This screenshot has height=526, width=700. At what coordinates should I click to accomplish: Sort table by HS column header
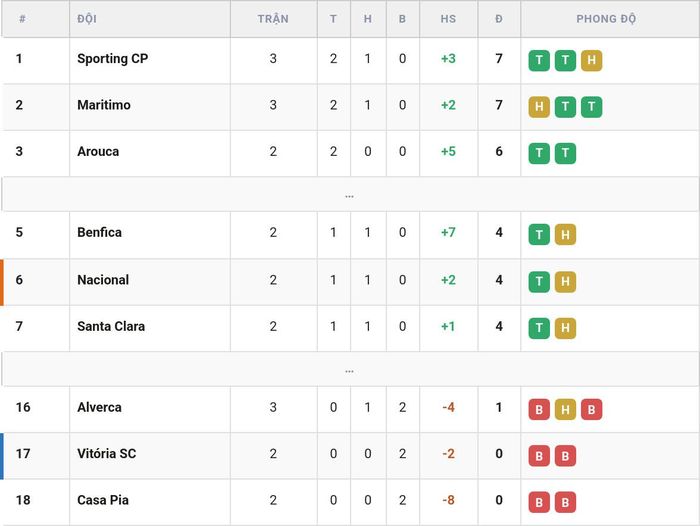click(448, 19)
